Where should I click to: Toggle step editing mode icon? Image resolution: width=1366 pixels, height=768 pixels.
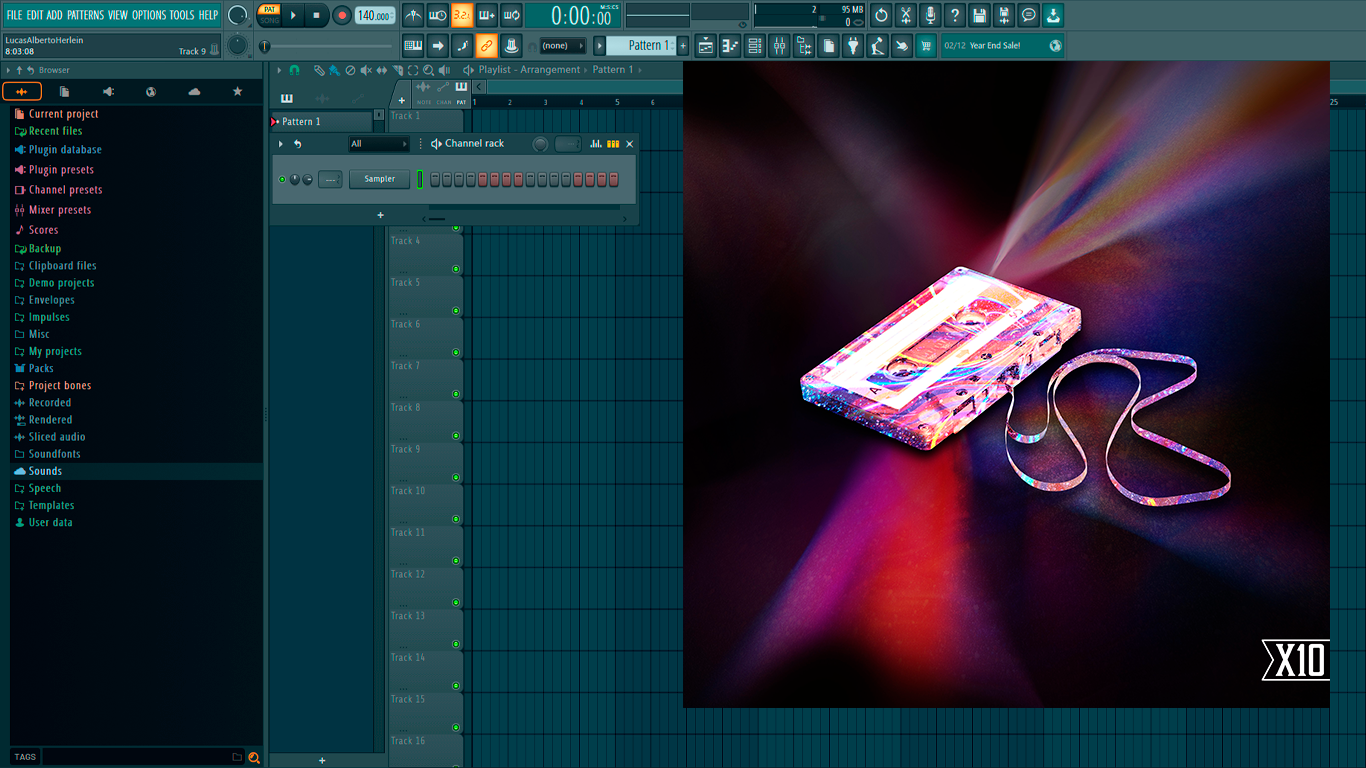pos(462,45)
